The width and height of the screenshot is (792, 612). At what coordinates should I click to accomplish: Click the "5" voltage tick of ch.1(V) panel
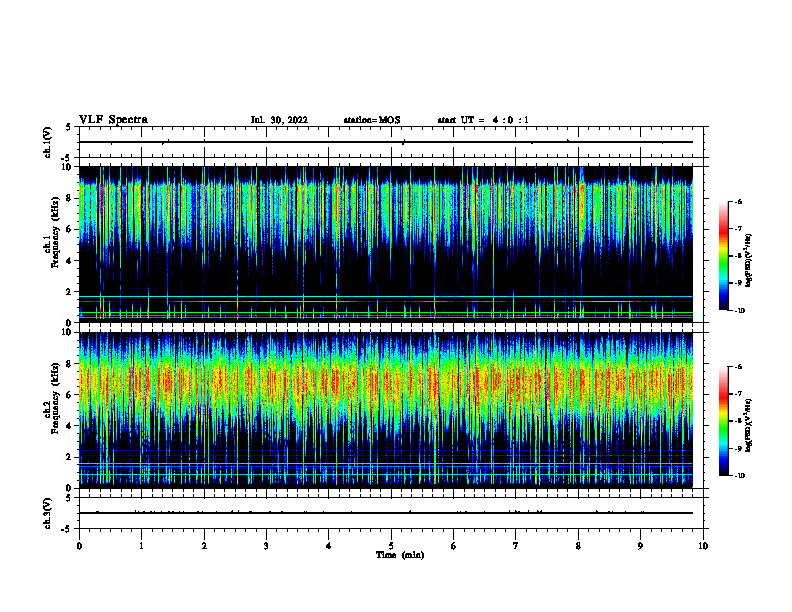tap(69, 127)
